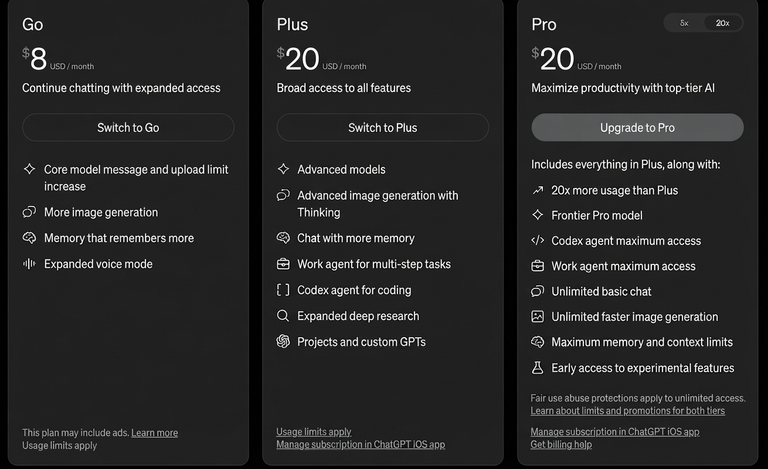Click the sparkle icon beside Core model message
768x469 pixels.
pos(29,169)
